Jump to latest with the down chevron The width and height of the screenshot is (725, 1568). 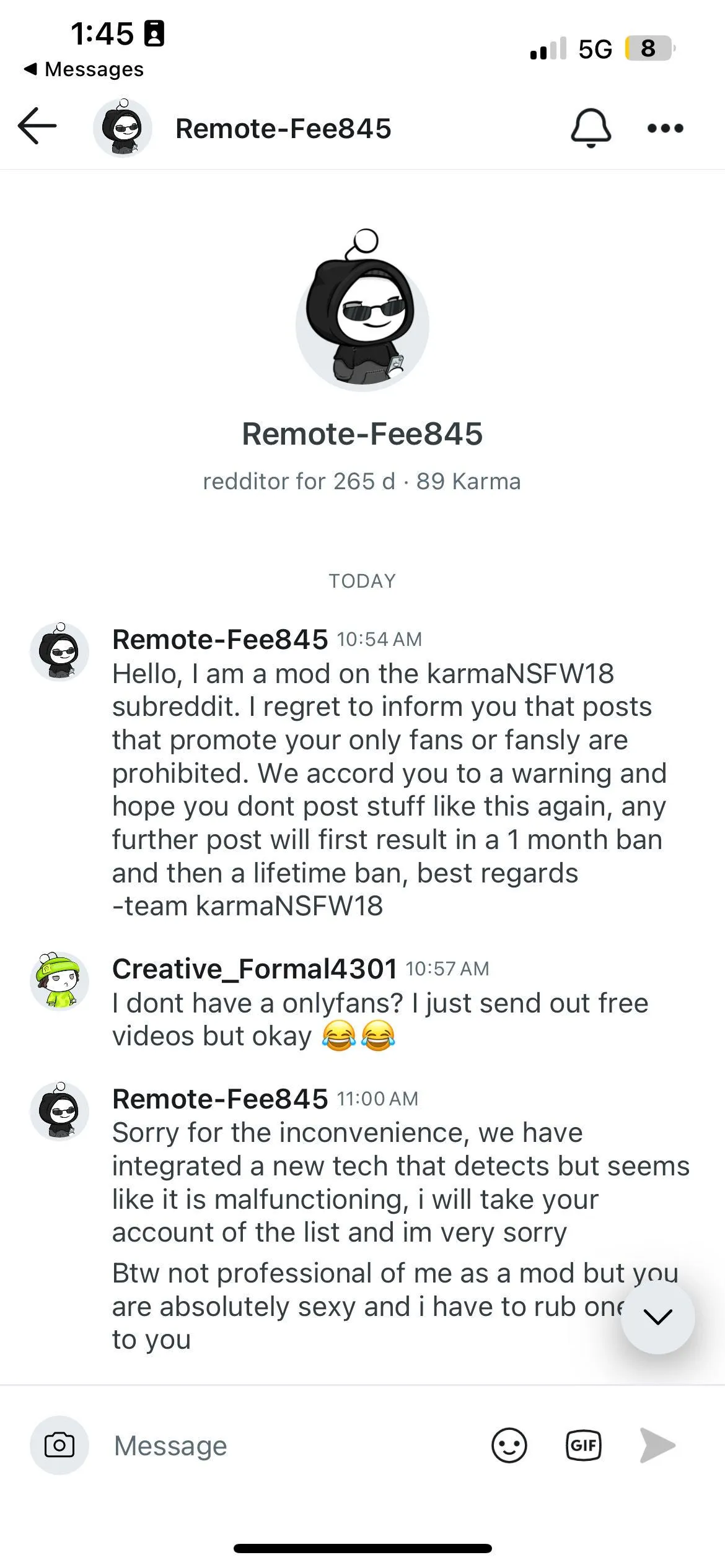click(x=657, y=1316)
